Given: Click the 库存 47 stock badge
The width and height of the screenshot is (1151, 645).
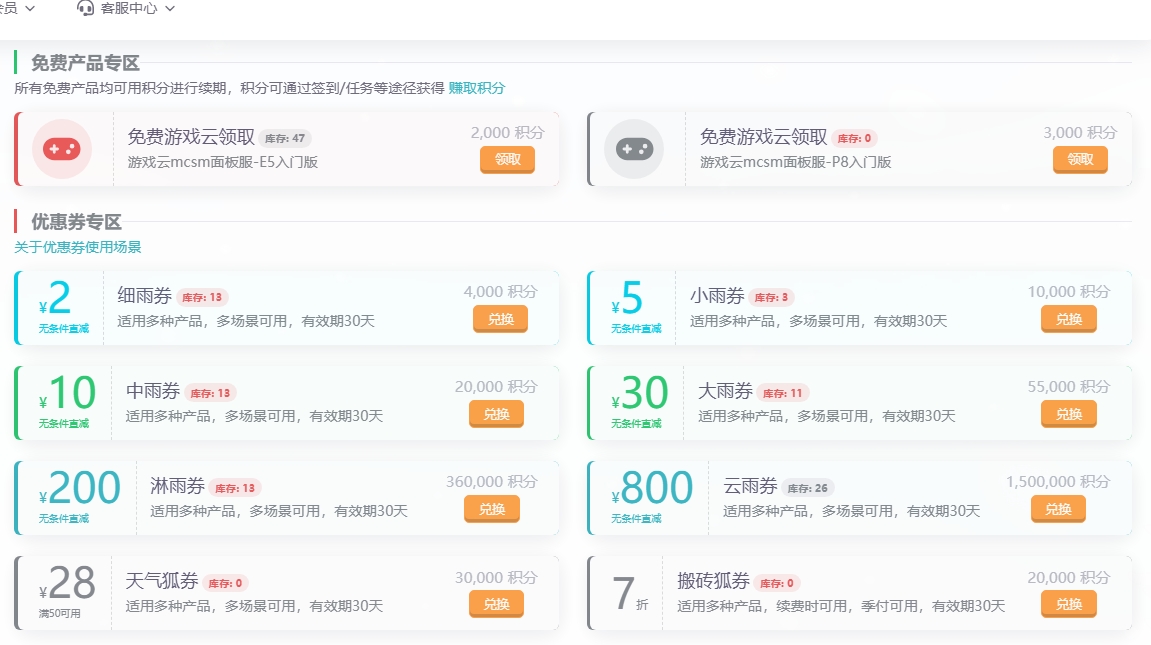Looking at the screenshot, I should tap(285, 138).
